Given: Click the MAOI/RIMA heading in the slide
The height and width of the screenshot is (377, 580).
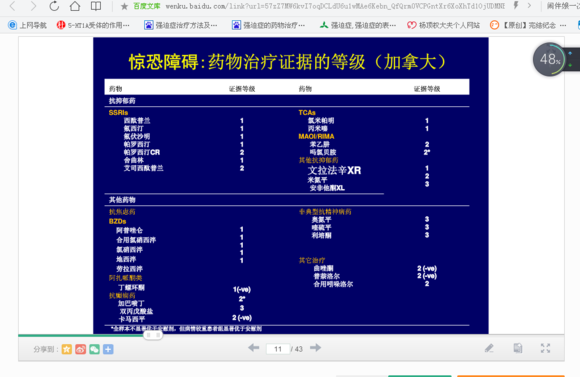Looking at the screenshot, I should pyautogui.click(x=316, y=136).
